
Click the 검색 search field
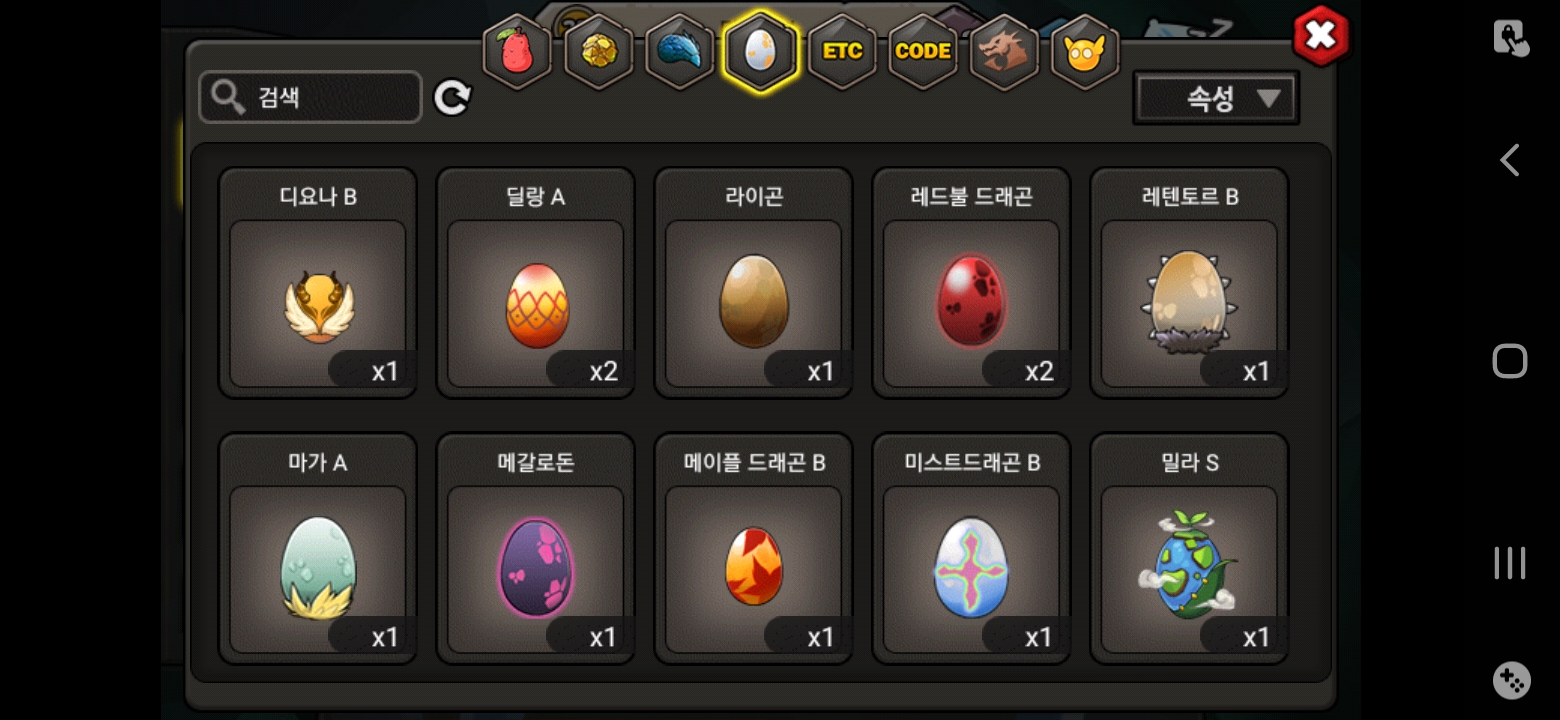click(310, 97)
